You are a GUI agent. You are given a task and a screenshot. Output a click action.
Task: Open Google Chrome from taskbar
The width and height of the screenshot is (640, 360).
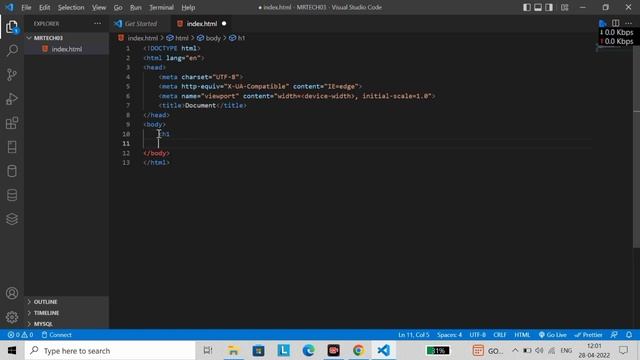(358, 351)
